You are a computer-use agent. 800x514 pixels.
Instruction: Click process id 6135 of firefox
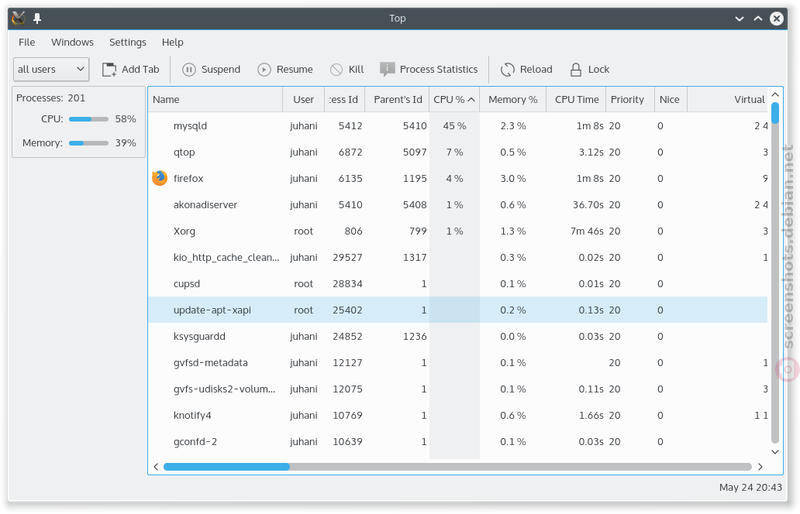click(351, 179)
